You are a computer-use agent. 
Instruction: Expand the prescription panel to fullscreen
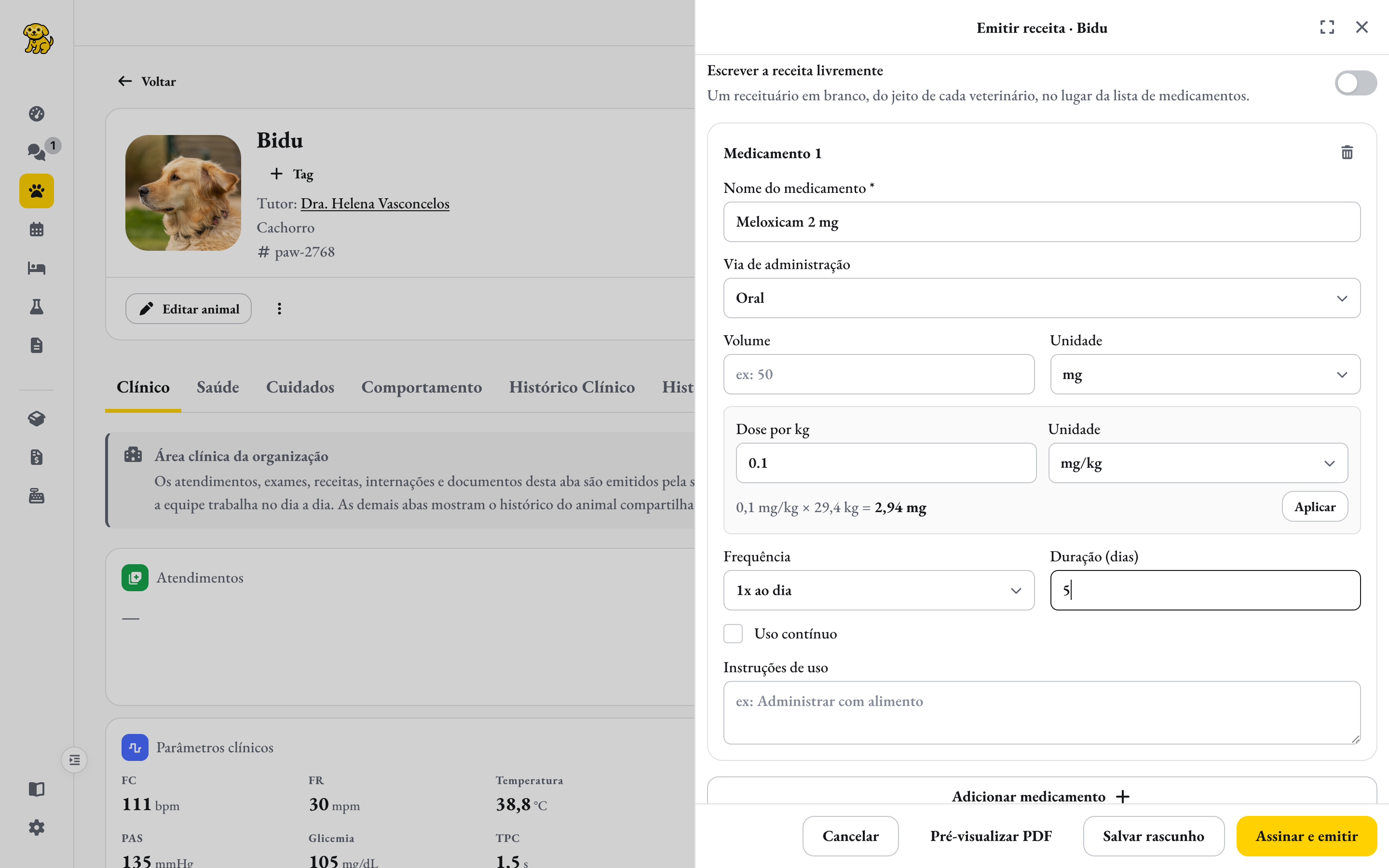pyautogui.click(x=1327, y=27)
